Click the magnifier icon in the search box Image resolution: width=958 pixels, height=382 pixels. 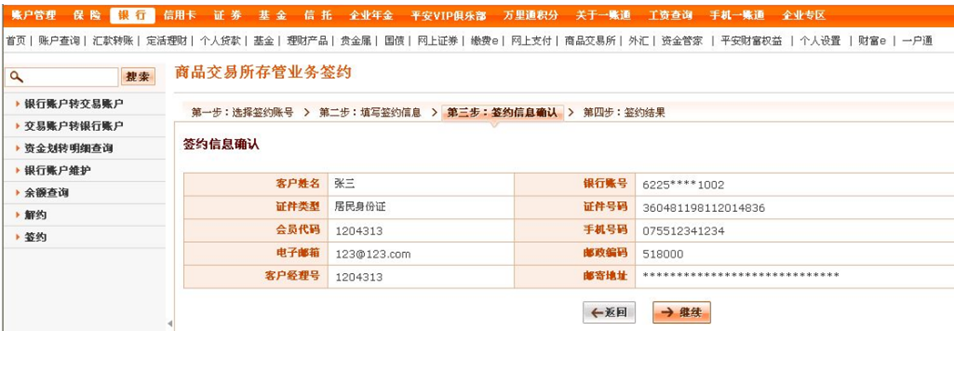(x=16, y=76)
